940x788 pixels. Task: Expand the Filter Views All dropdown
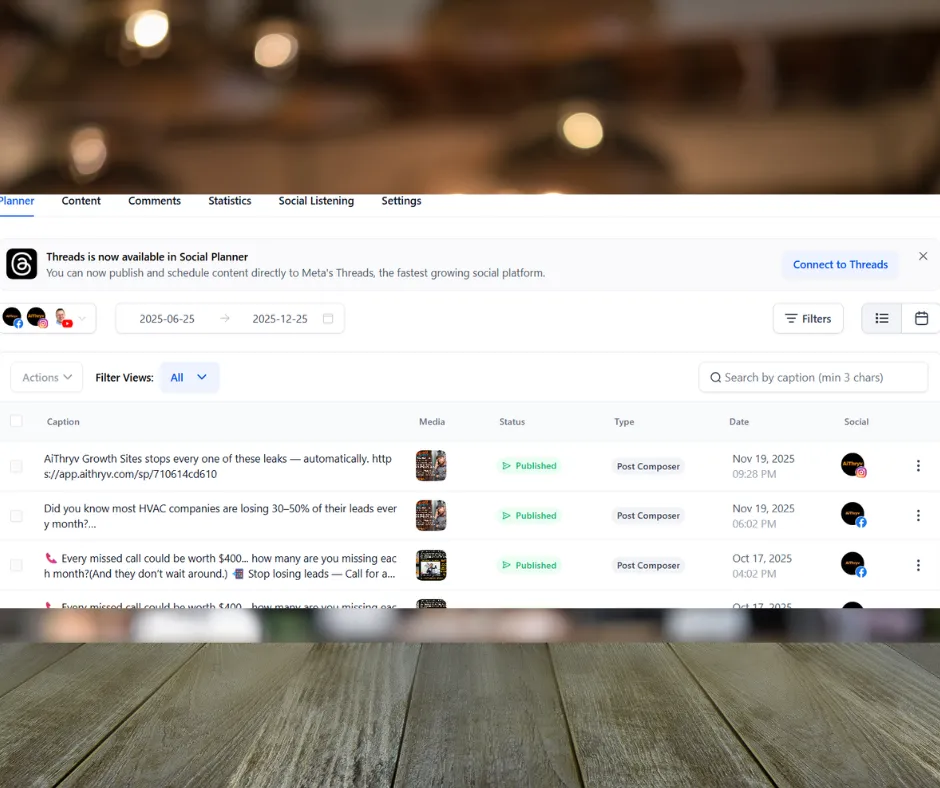(x=189, y=377)
